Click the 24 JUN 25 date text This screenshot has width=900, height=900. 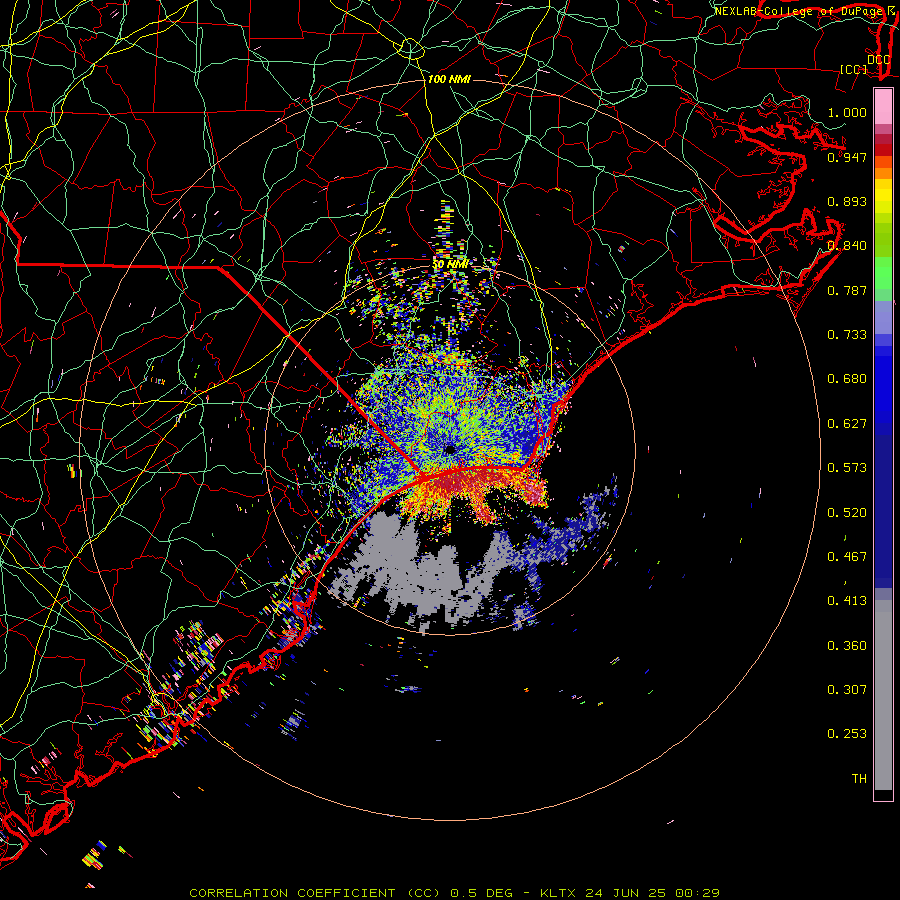tap(626, 893)
